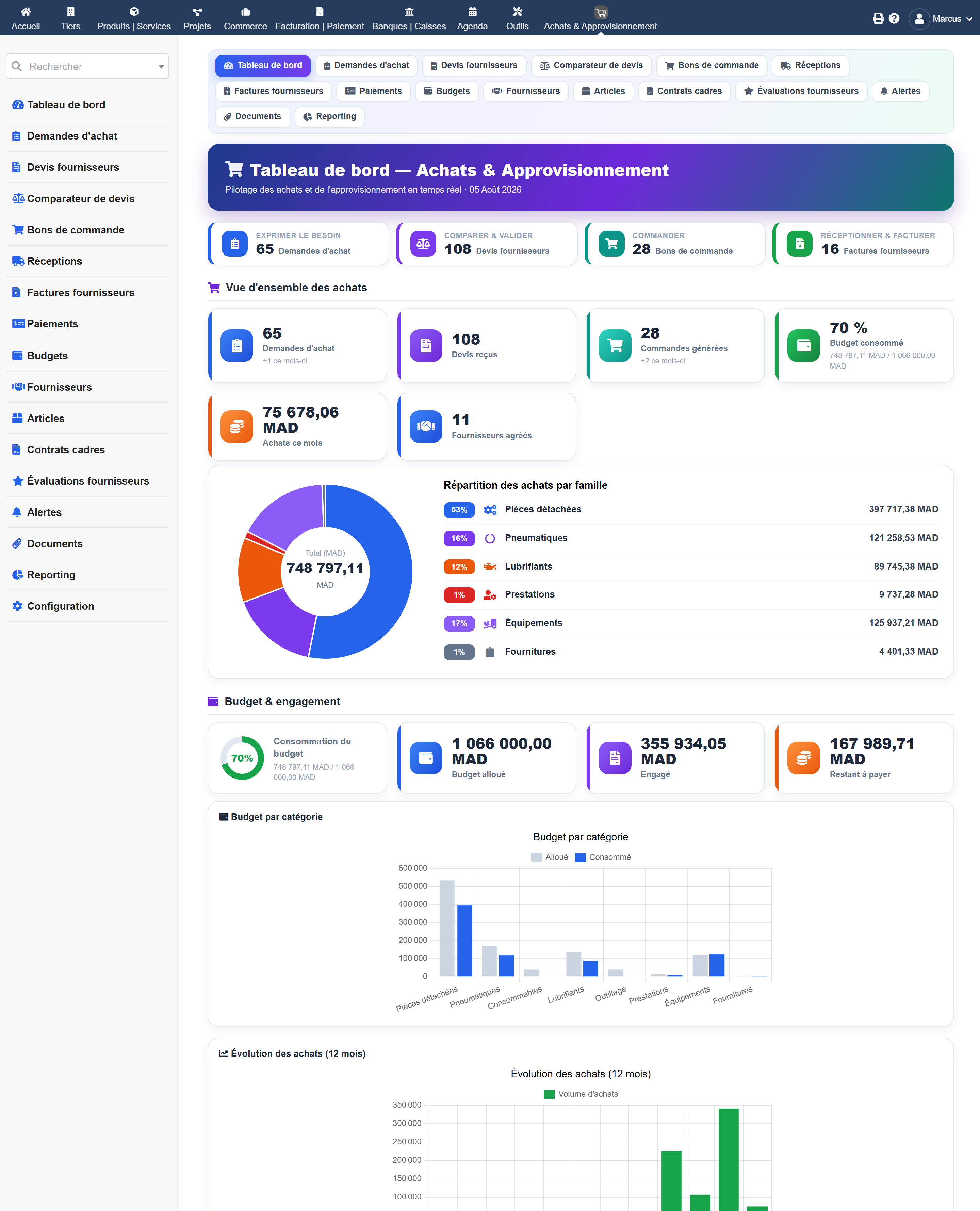The image size is (980, 1211).
Task: Open the help question mark icon
Action: [894, 19]
